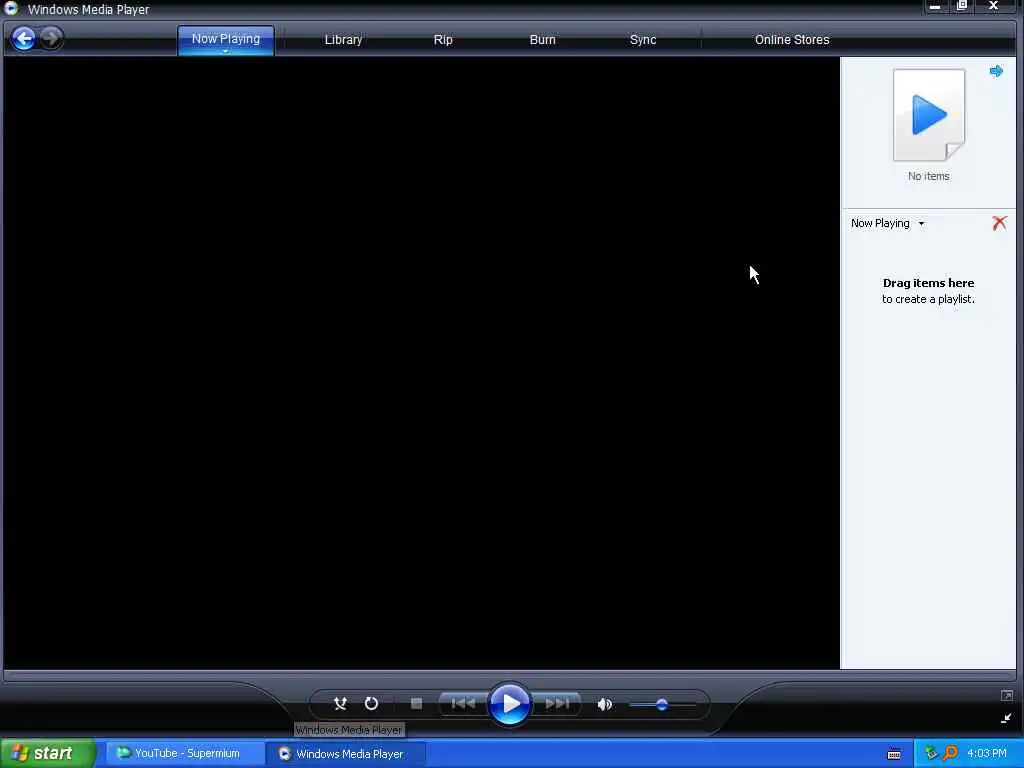The image size is (1024, 768).
Task: View full screen using corner icon
Action: [x=1006, y=696]
